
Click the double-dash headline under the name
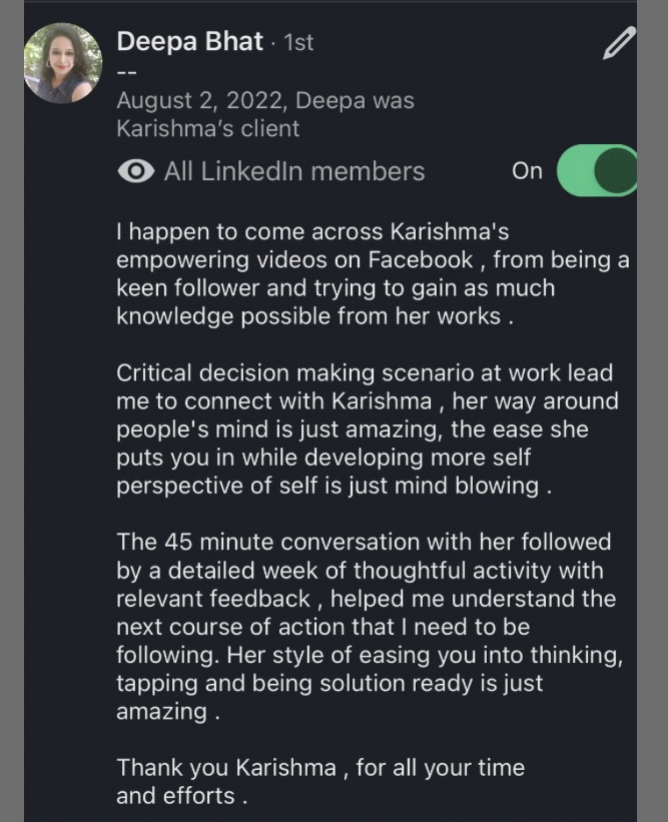click(125, 71)
